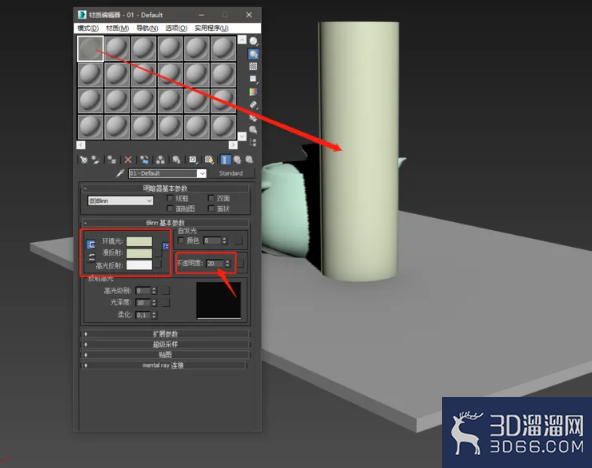Click the map button beside 漫反射 swatch
Viewport: 592px width, 468px height.
coord(158,253)
